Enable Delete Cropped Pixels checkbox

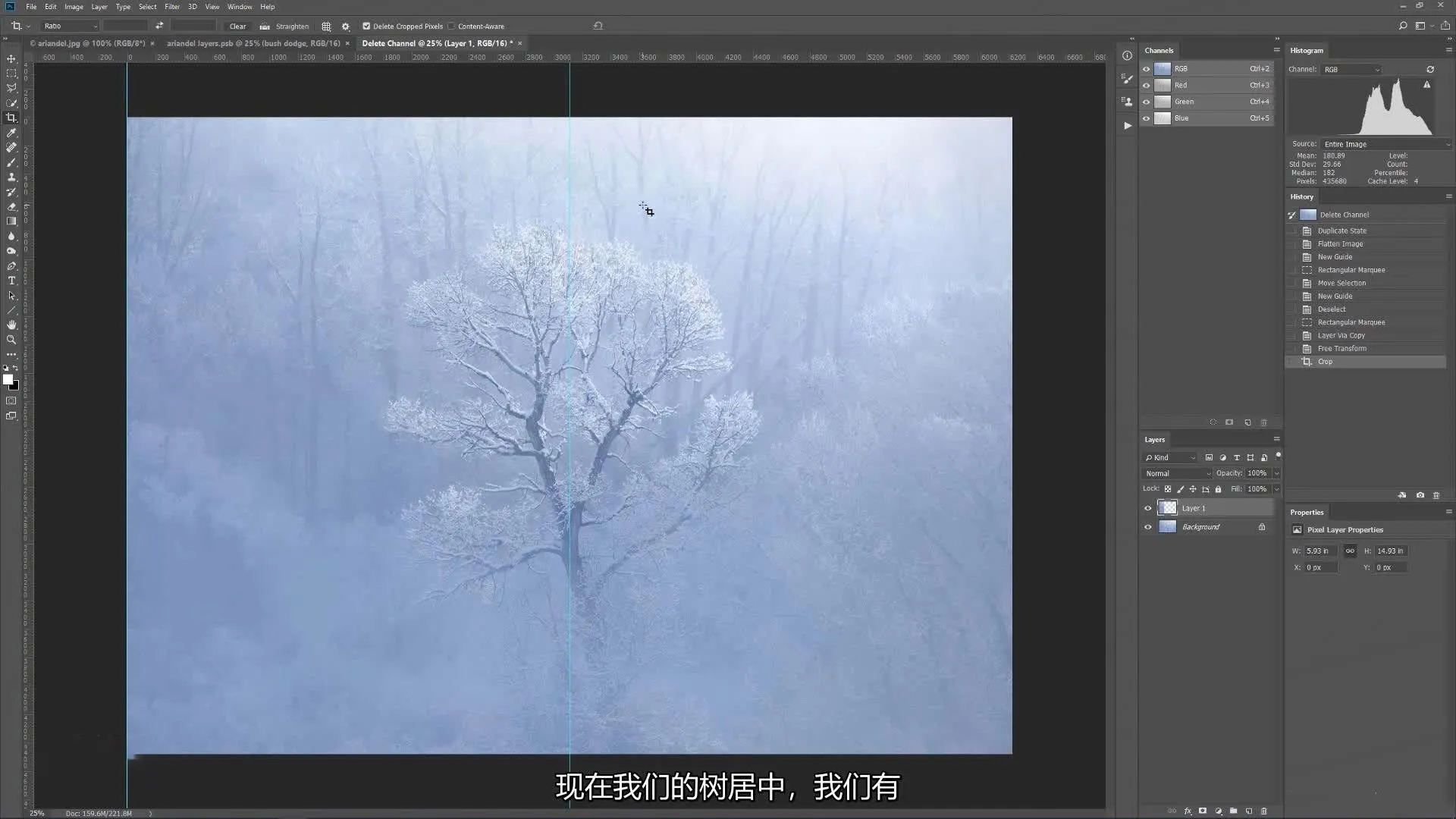[x=365, y=26]
